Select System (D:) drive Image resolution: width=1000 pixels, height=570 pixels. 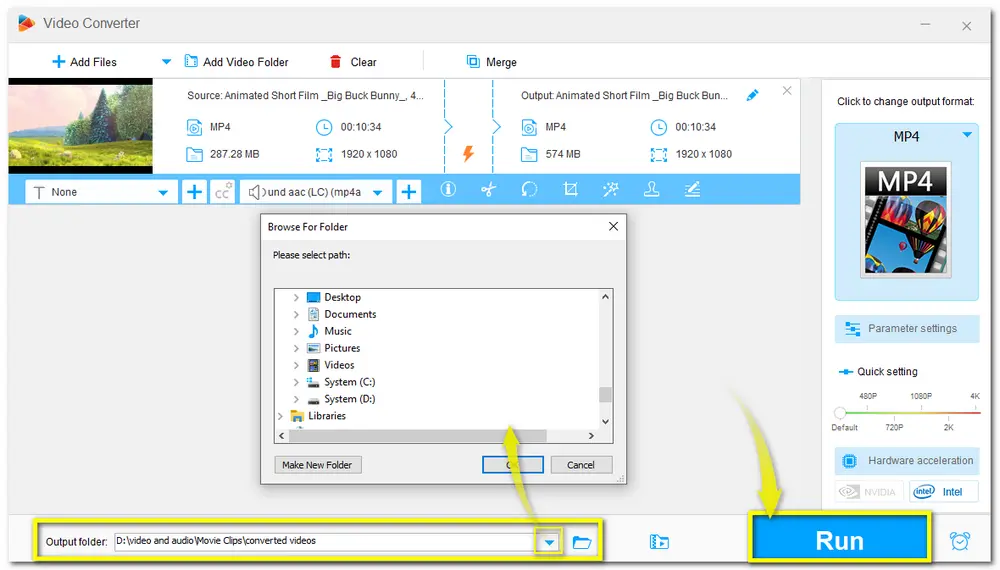pyautogui.click(x=349, y=398)
